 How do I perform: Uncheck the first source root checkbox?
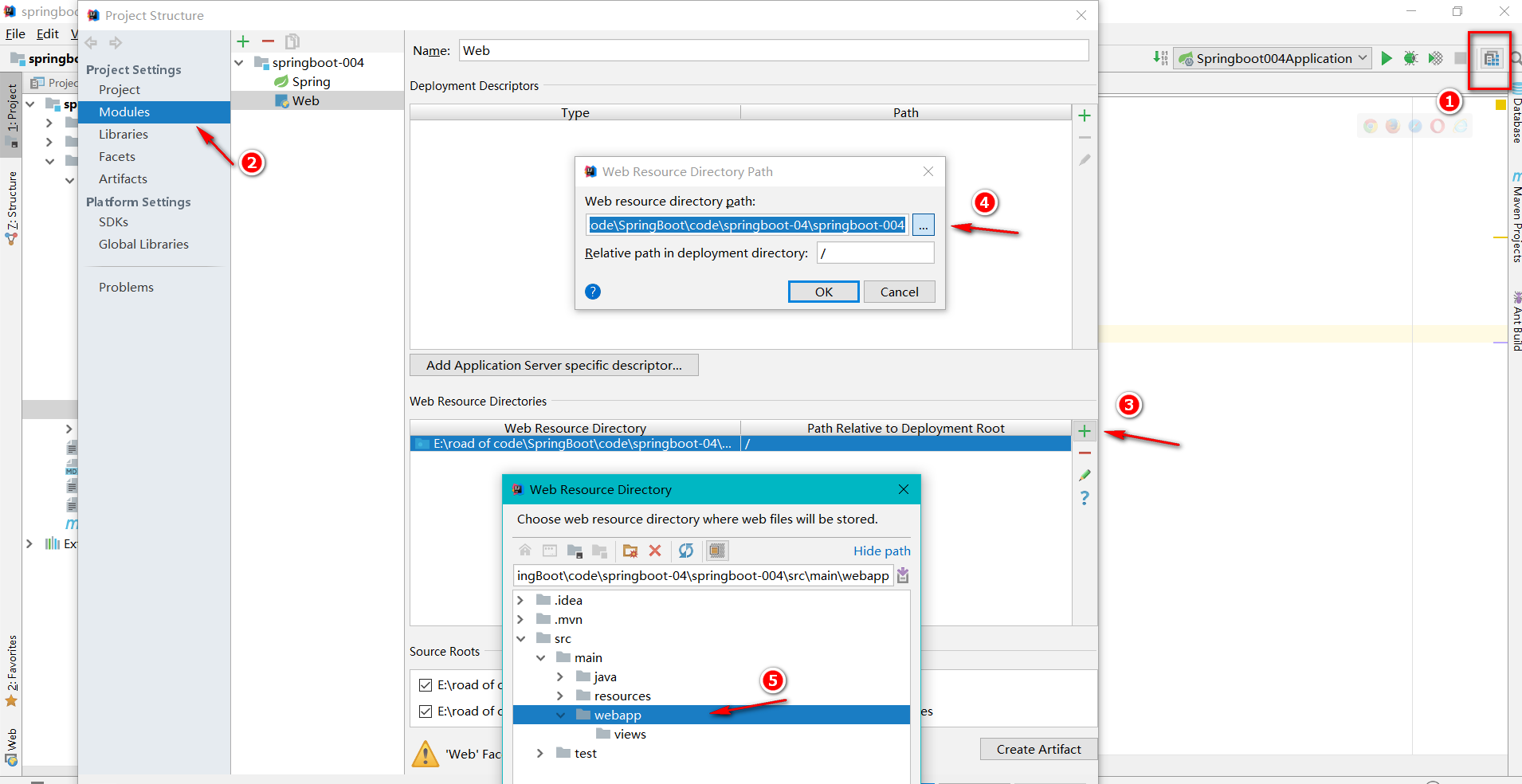point(426,685)
